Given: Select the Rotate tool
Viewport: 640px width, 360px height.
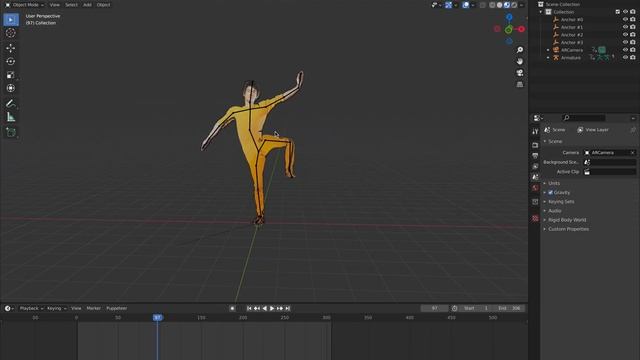Looking at the screenshot, I should click(11, 61).
